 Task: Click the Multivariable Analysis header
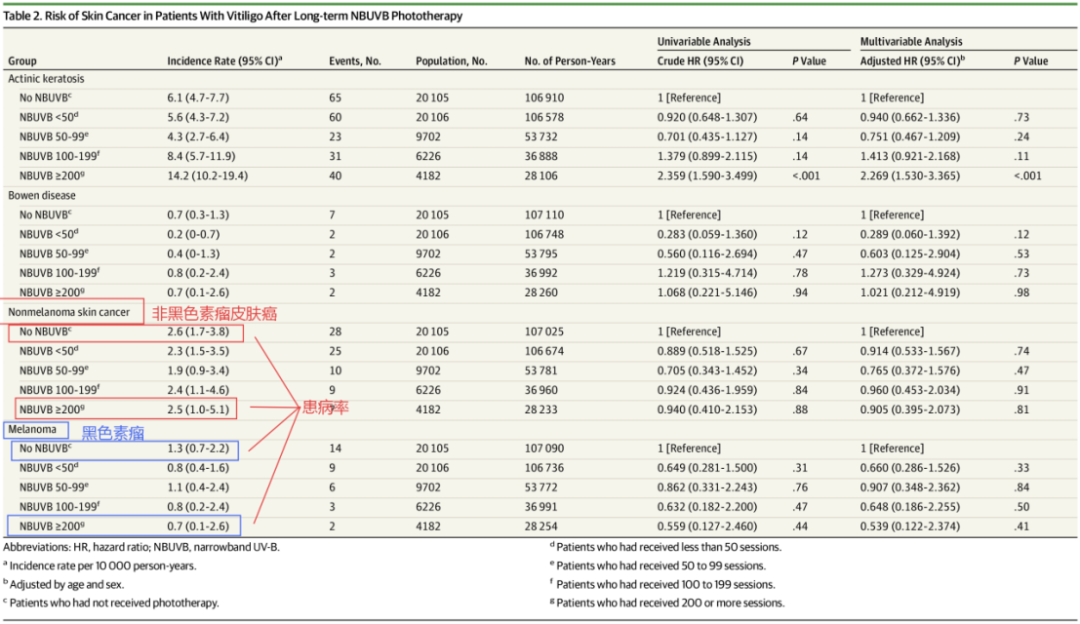(909, 42)
